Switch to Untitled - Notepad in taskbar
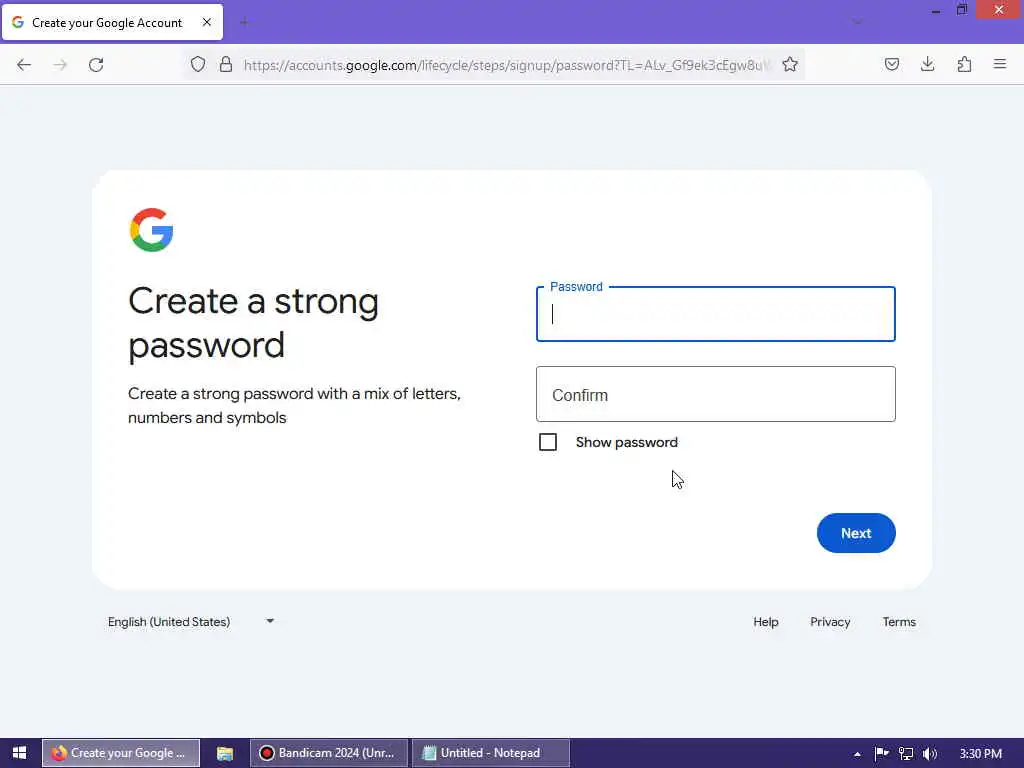The height and width of the screenshot is (768, 1024). click(x=490, y=753)
